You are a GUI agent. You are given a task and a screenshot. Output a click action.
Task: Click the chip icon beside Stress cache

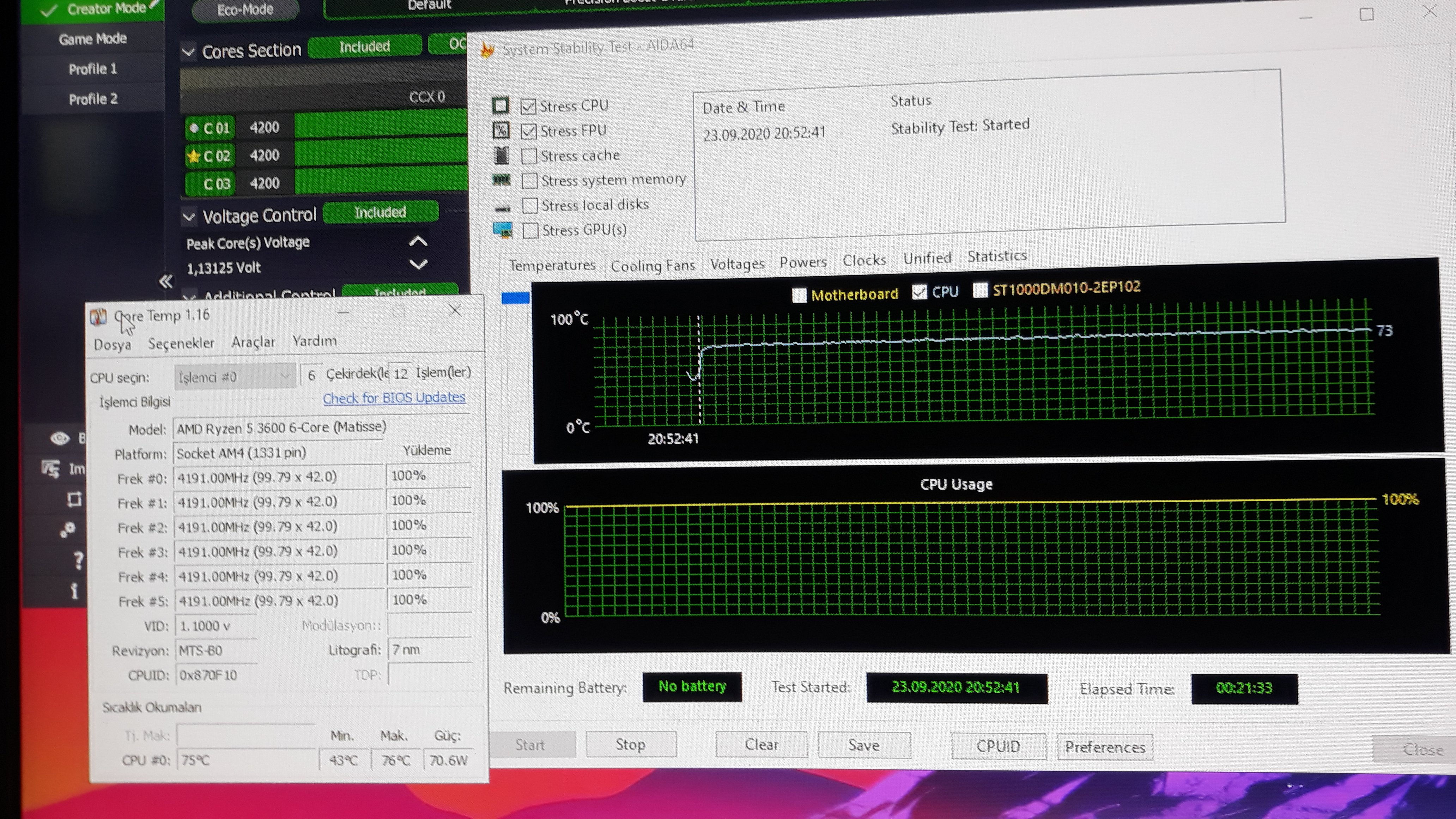(501, 155)
